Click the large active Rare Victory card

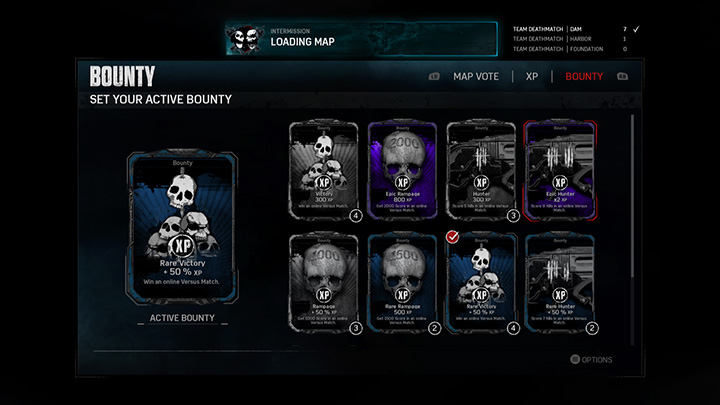(182, 227)
